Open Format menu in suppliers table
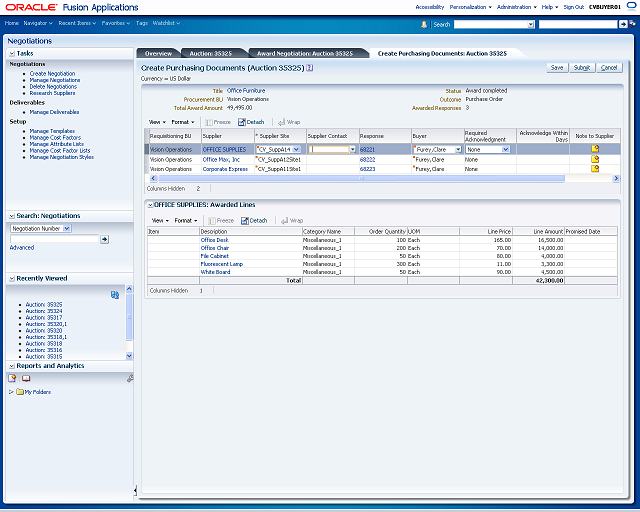This screenshot has width=640, height=512. [x=183, y=122]
